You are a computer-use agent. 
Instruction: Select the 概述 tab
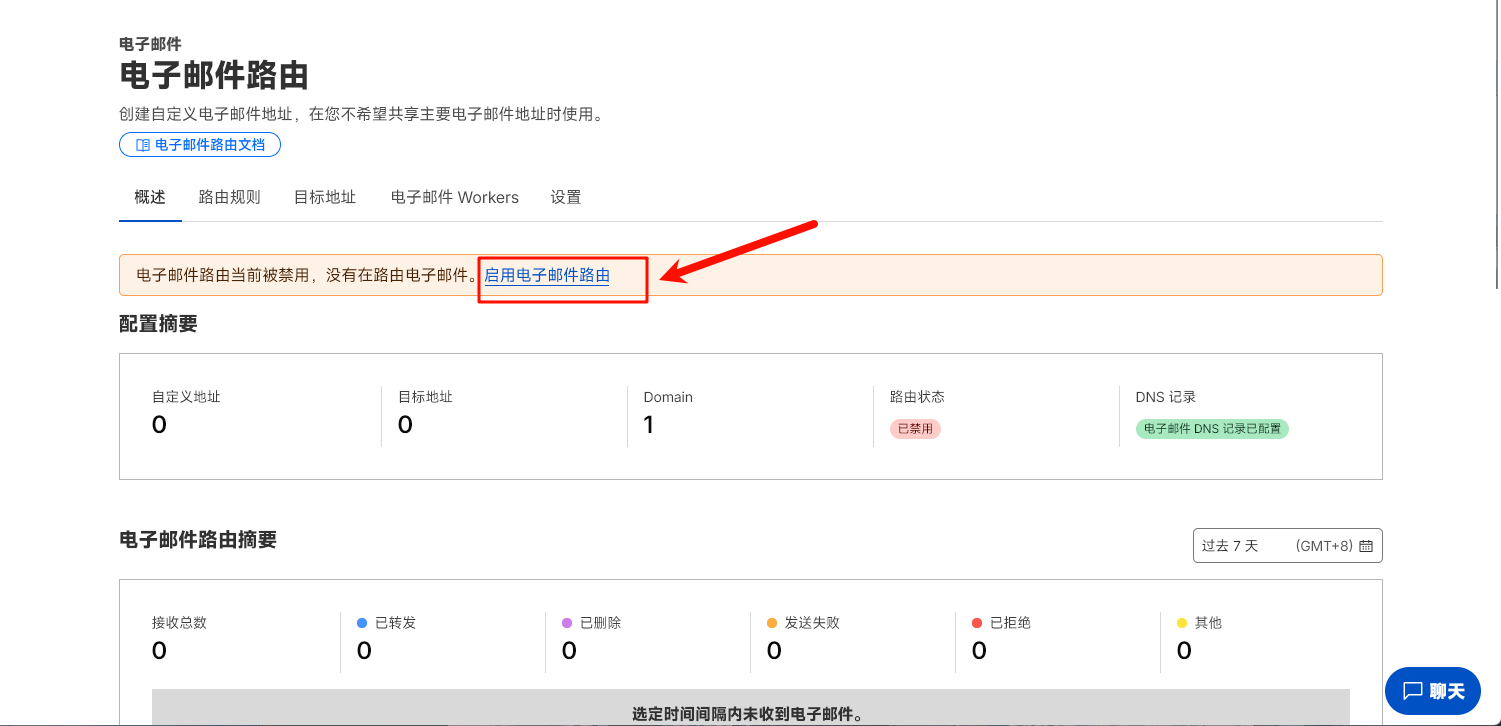tap(150, 197)
